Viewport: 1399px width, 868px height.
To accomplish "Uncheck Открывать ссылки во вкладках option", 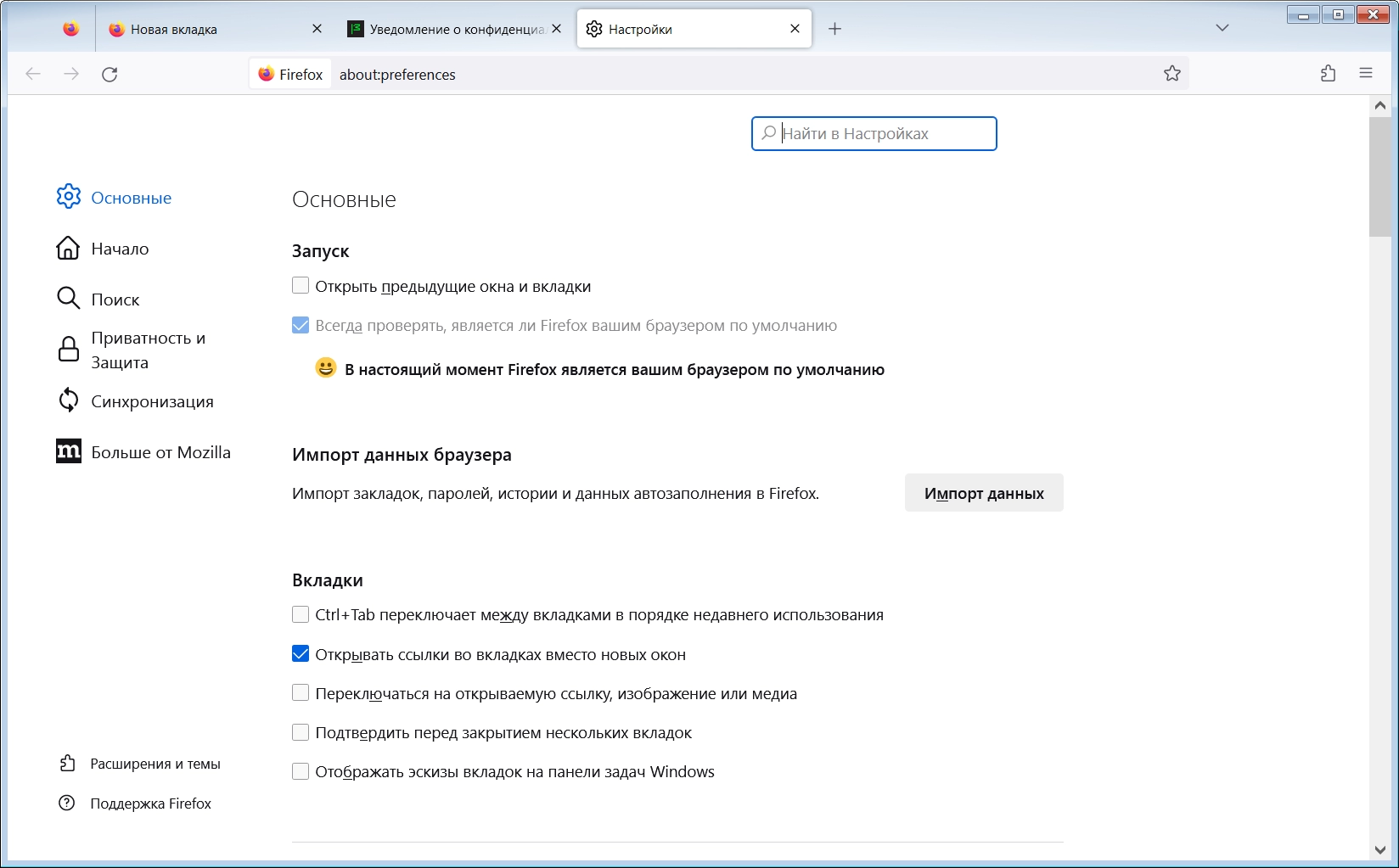I will [x=301, y=654].
